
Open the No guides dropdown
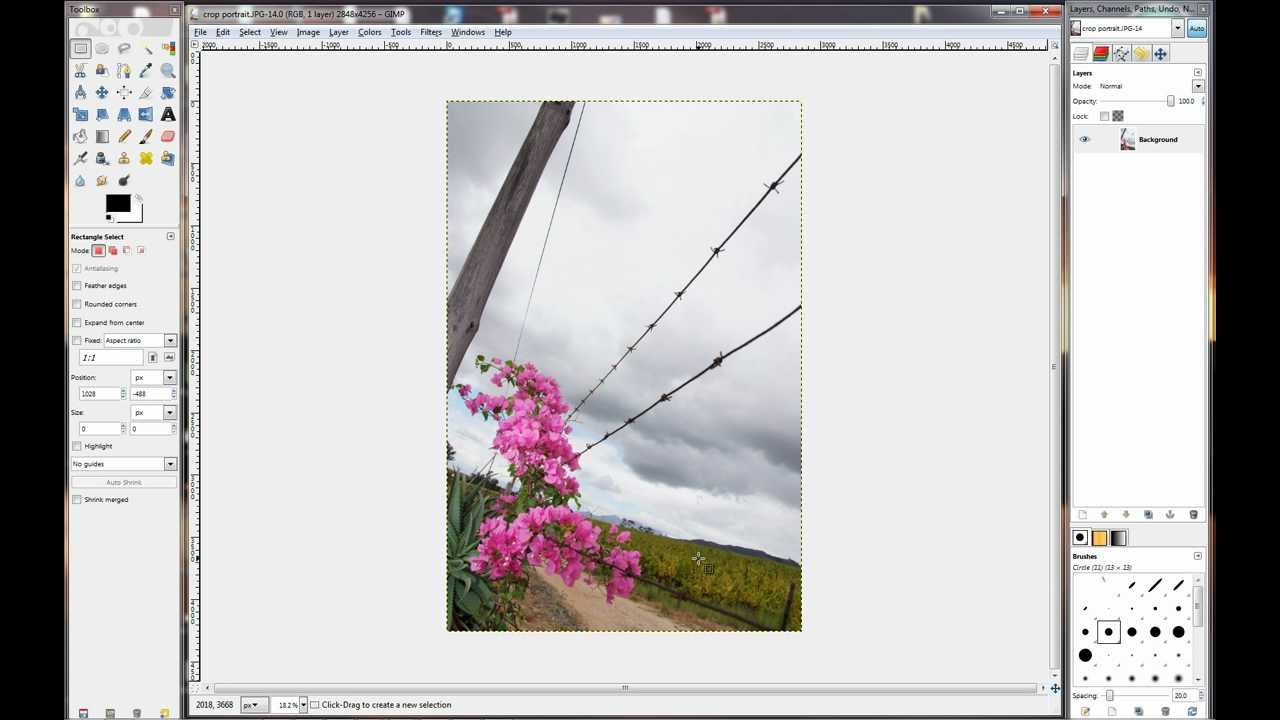[x=124, y=464]
